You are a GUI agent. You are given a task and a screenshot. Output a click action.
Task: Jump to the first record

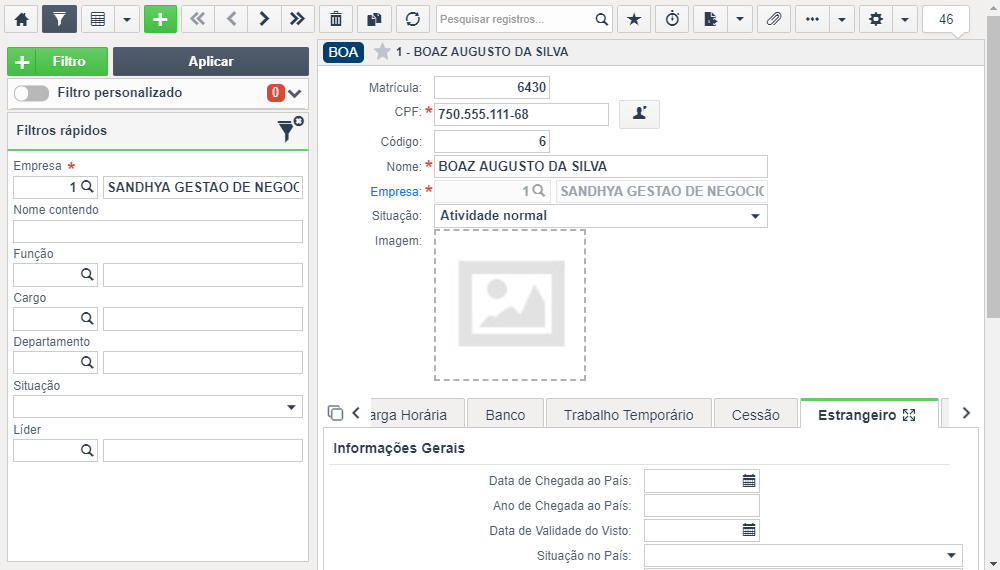(198, 19)
